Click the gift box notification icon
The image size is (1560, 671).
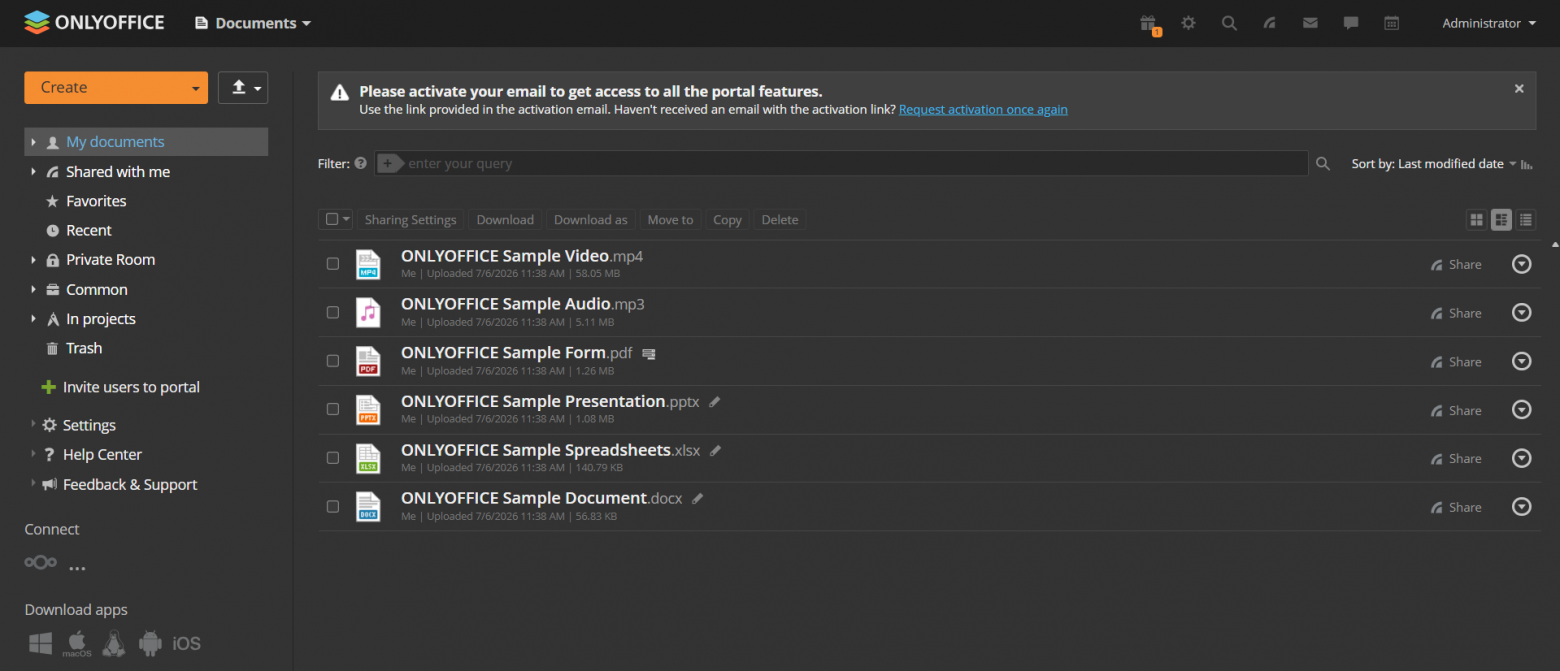click(1148, 23)
